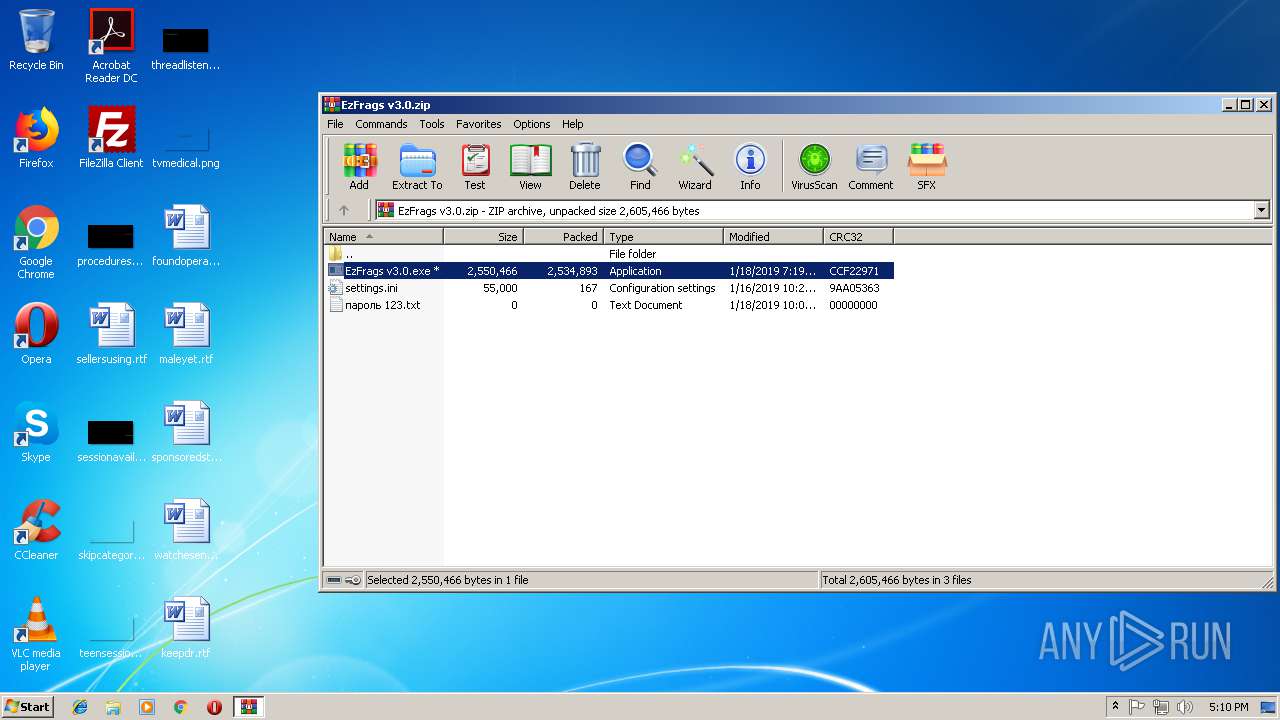Click CRC32 value 9AA05363
1280x720 pixels.
854,288
